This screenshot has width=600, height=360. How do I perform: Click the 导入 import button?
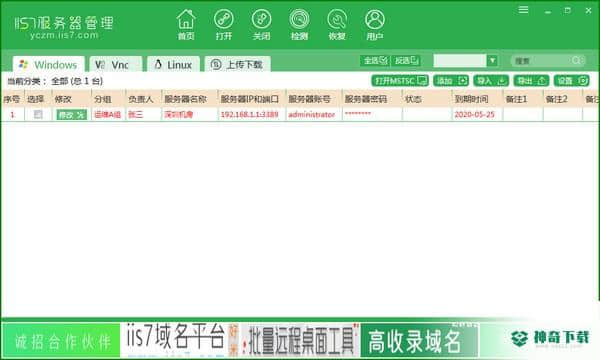491,81
